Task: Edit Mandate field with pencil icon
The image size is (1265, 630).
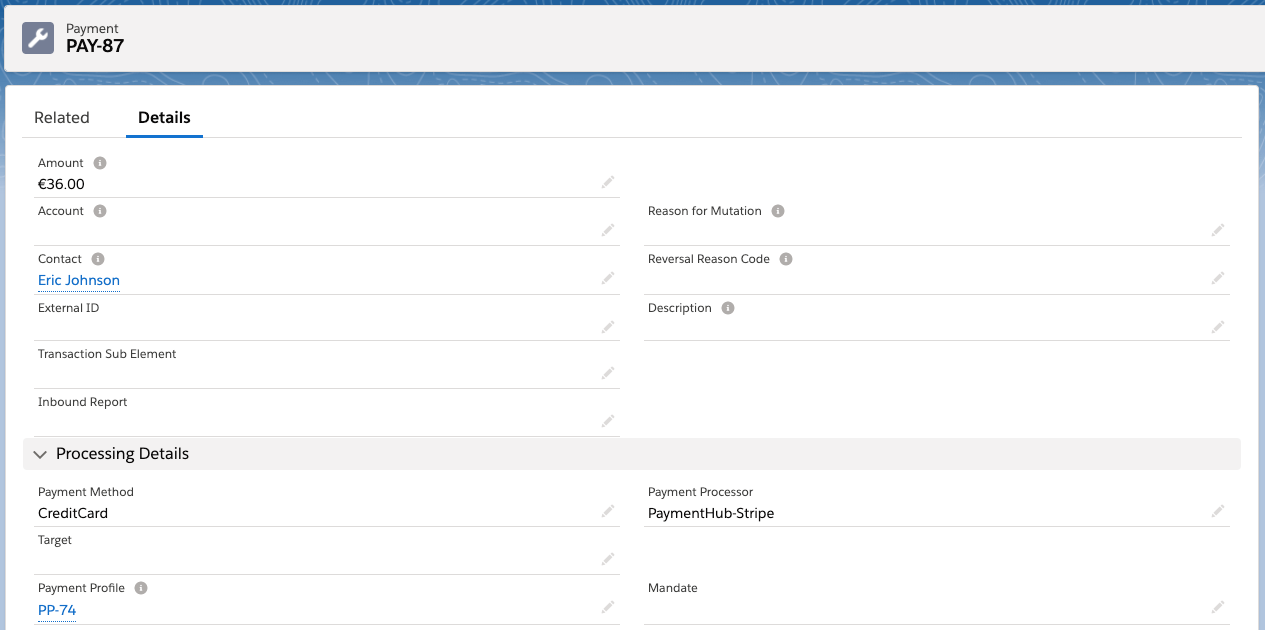Action: [1217, 607]
